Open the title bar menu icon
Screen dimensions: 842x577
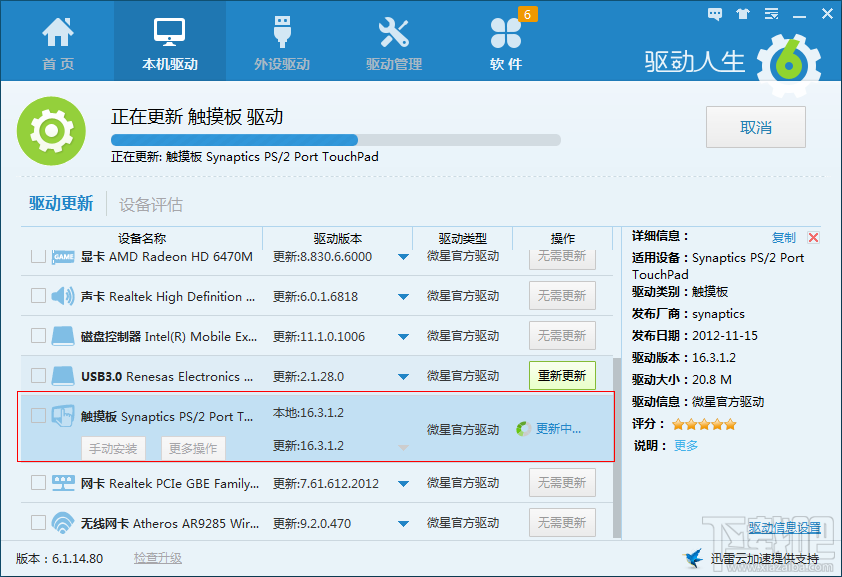pyautogui.click(x=772, y=14)
